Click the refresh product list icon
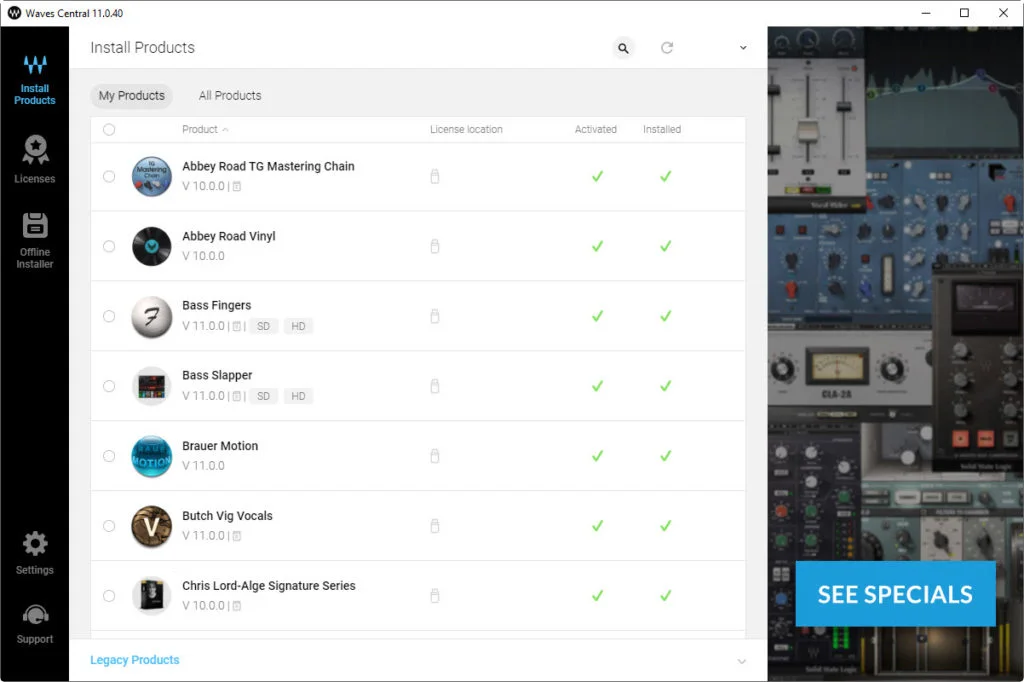The height and width of the screenshot is (682, 1024). point(667,48)
